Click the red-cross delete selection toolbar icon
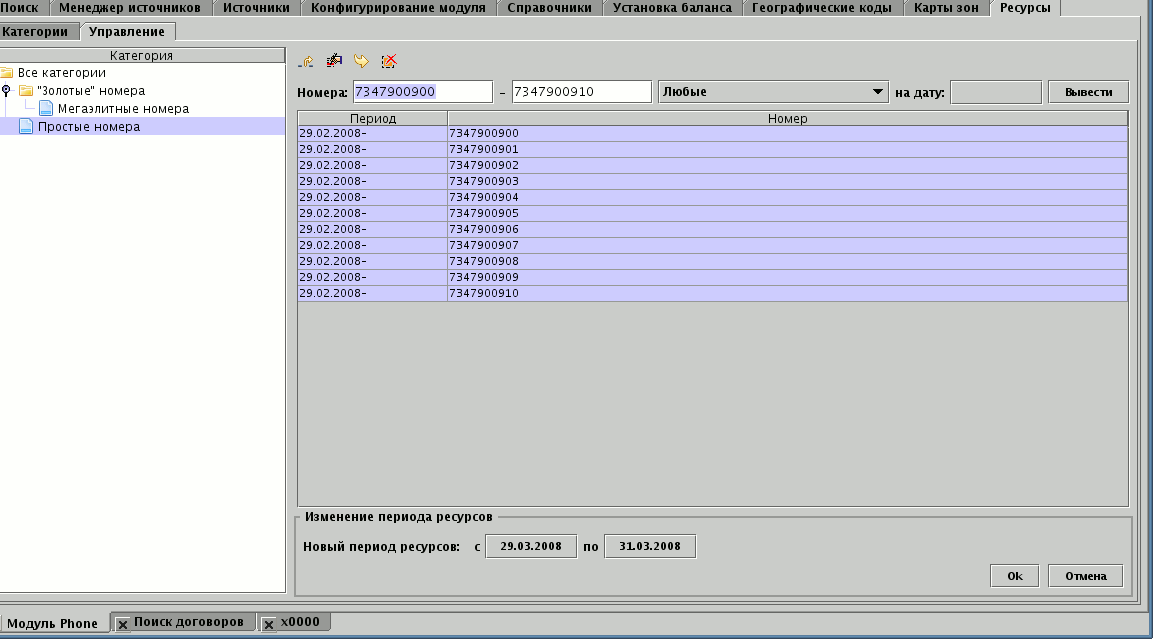The width and height of the screenshot is (1153, 639). click(389, 62)
